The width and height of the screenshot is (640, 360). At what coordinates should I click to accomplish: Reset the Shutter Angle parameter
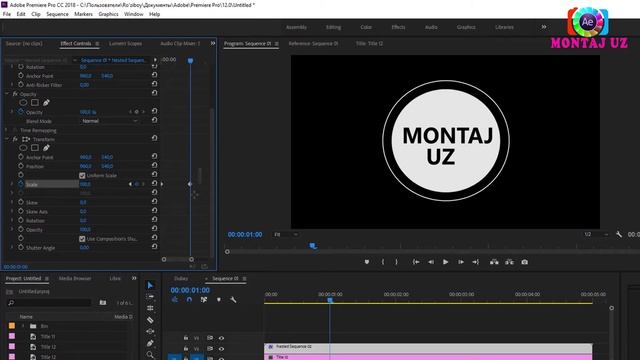click(x=155, y=247)
